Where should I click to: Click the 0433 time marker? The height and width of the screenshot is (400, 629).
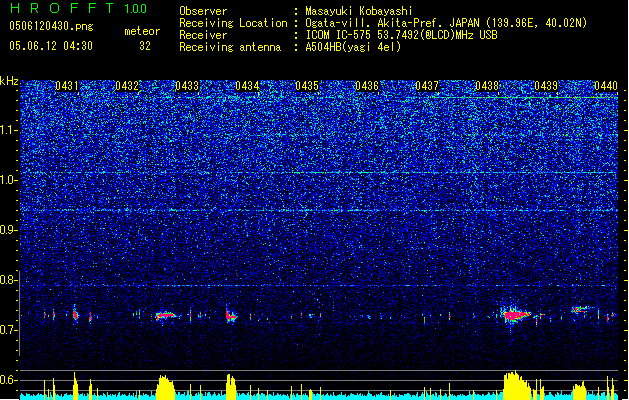click(187, 86)
